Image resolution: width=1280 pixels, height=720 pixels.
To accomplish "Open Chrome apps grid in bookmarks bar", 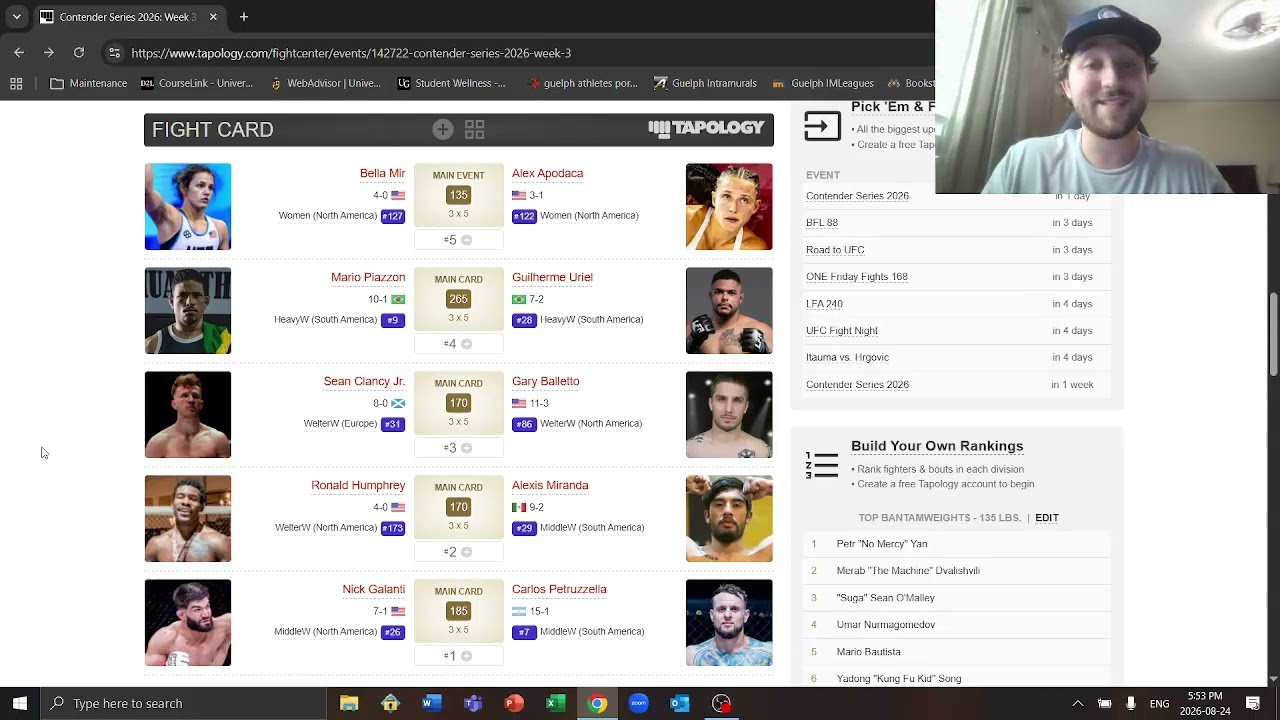I will click(16, 83).
